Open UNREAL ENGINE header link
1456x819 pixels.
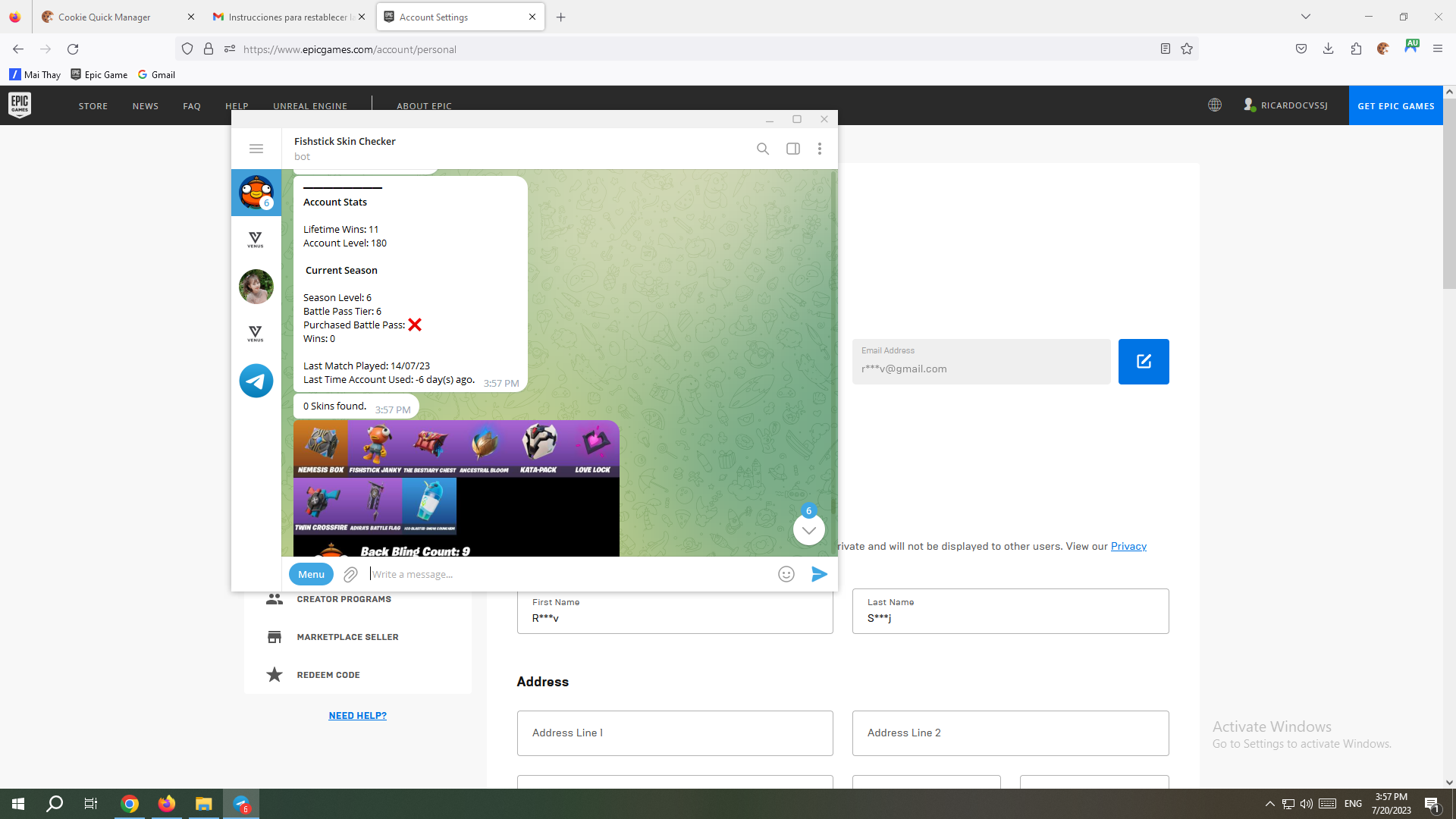(310, 106)
